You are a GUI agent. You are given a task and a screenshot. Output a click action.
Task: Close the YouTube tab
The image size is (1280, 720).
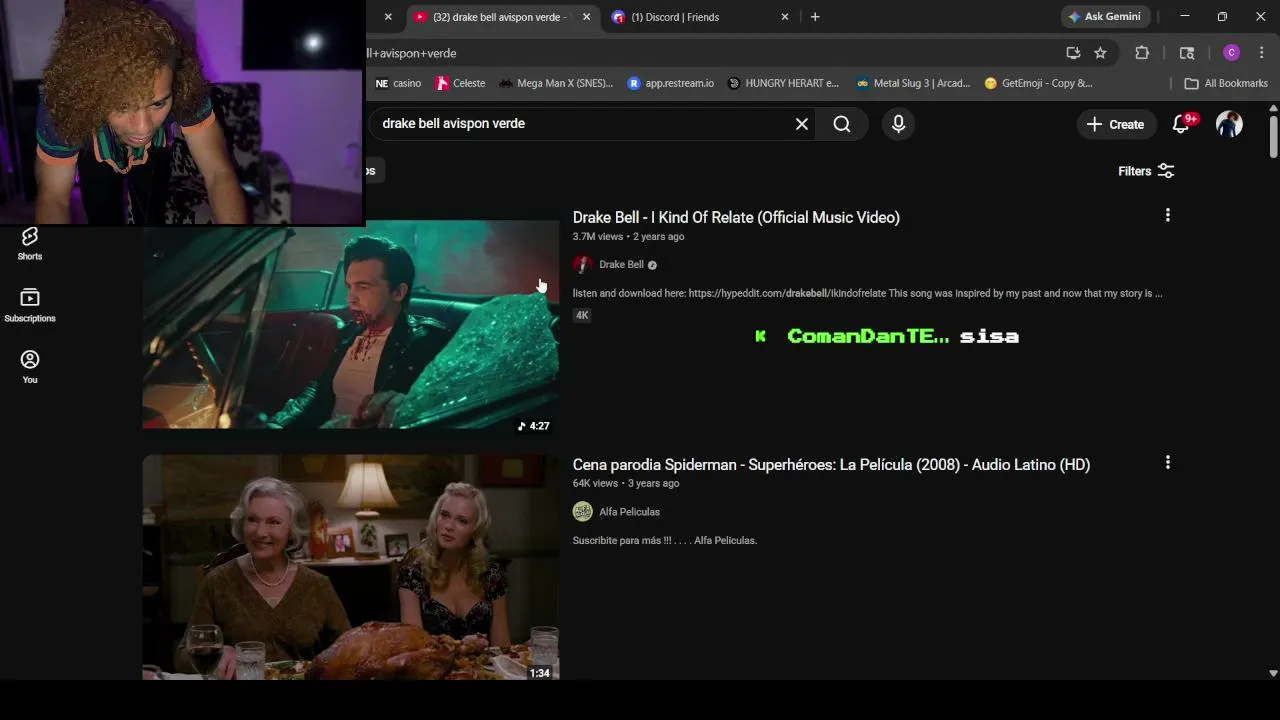coord(586,17)
